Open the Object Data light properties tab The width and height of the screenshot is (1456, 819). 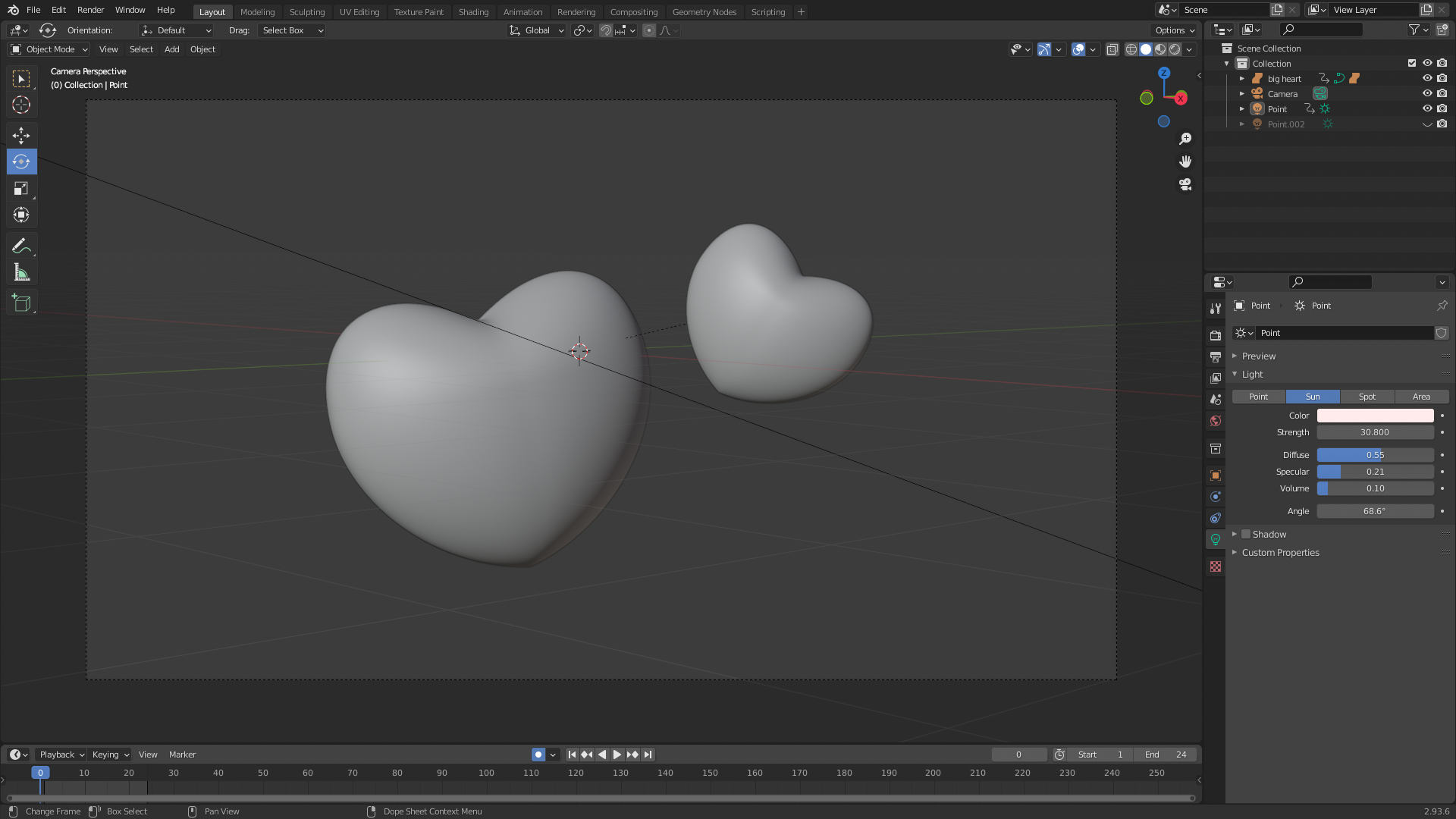1216,539
